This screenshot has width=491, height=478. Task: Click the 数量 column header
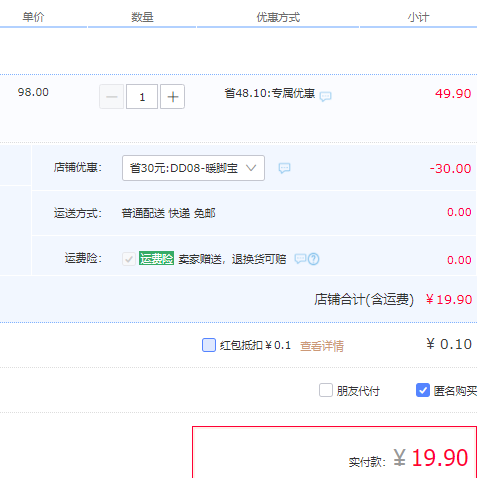point(142,17)
